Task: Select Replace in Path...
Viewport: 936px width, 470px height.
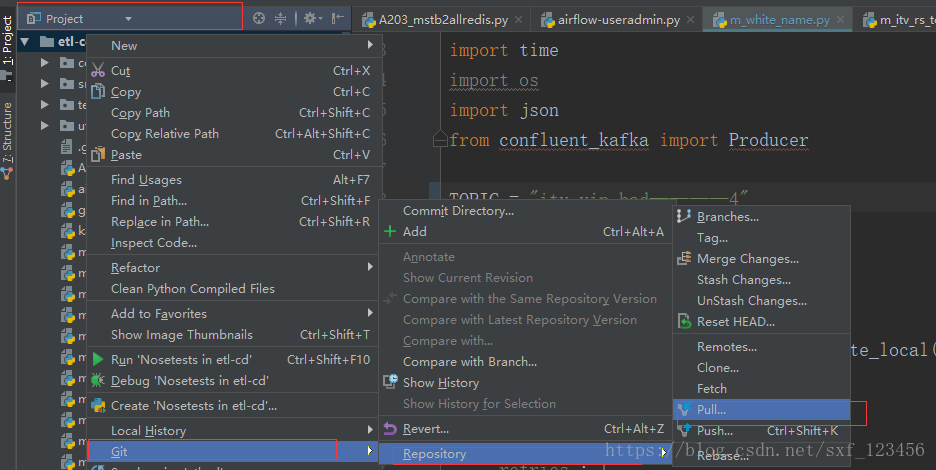Action: [234, 221]
